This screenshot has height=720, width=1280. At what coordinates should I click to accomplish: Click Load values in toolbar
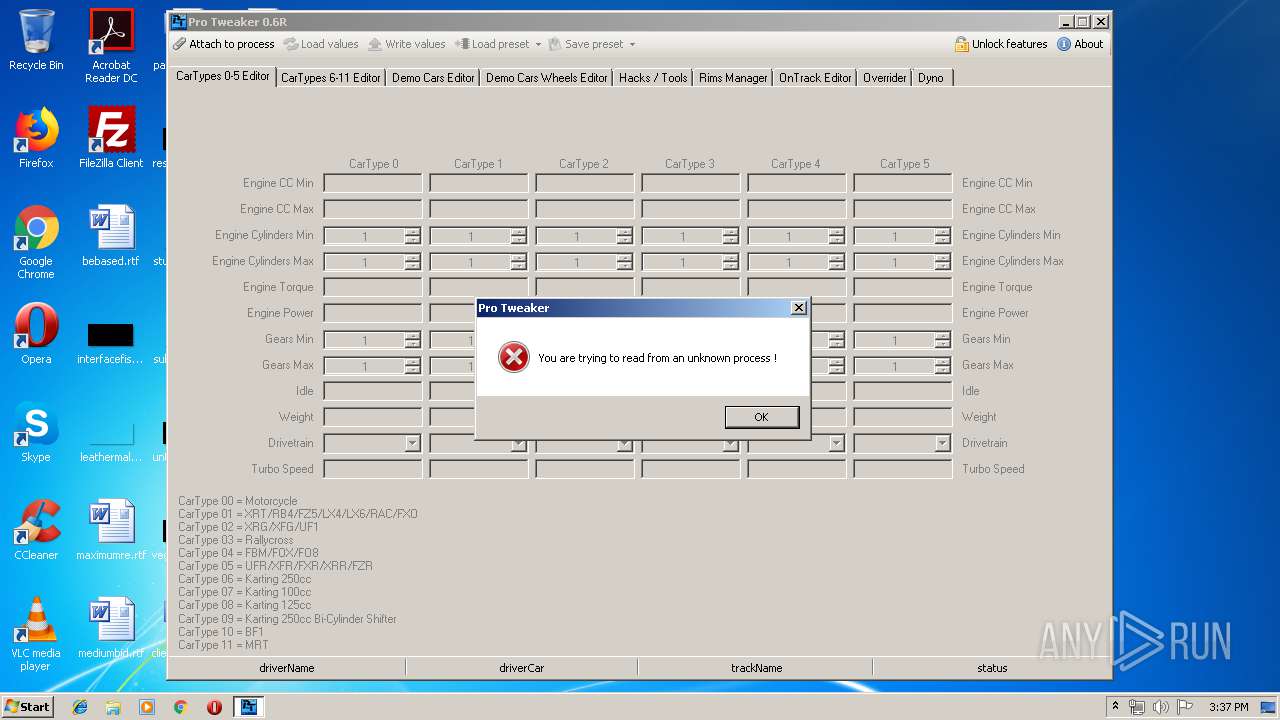tap(321, 44)
